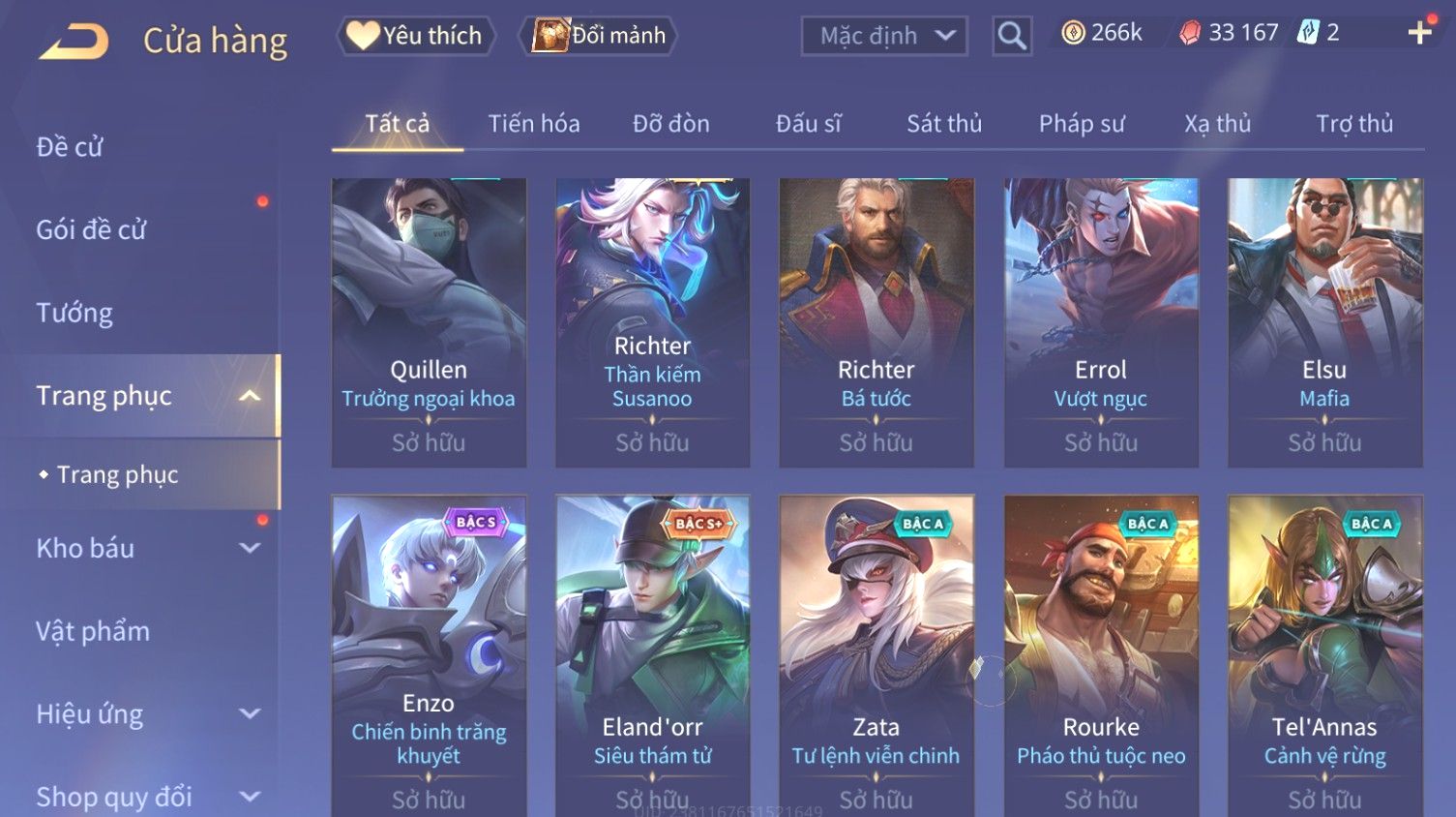The width and height of the screenshot is (1456, 817).
Task: Open the Mặc định sort dropdown
Action: click(x=884, y=36)
